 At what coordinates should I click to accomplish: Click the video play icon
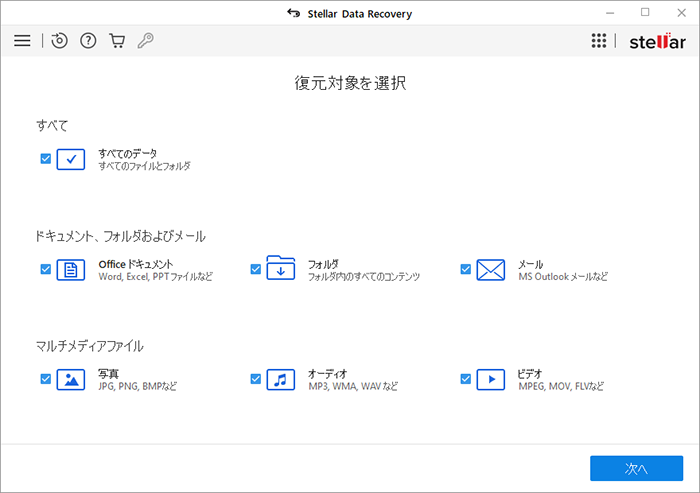tap(491, 379)
